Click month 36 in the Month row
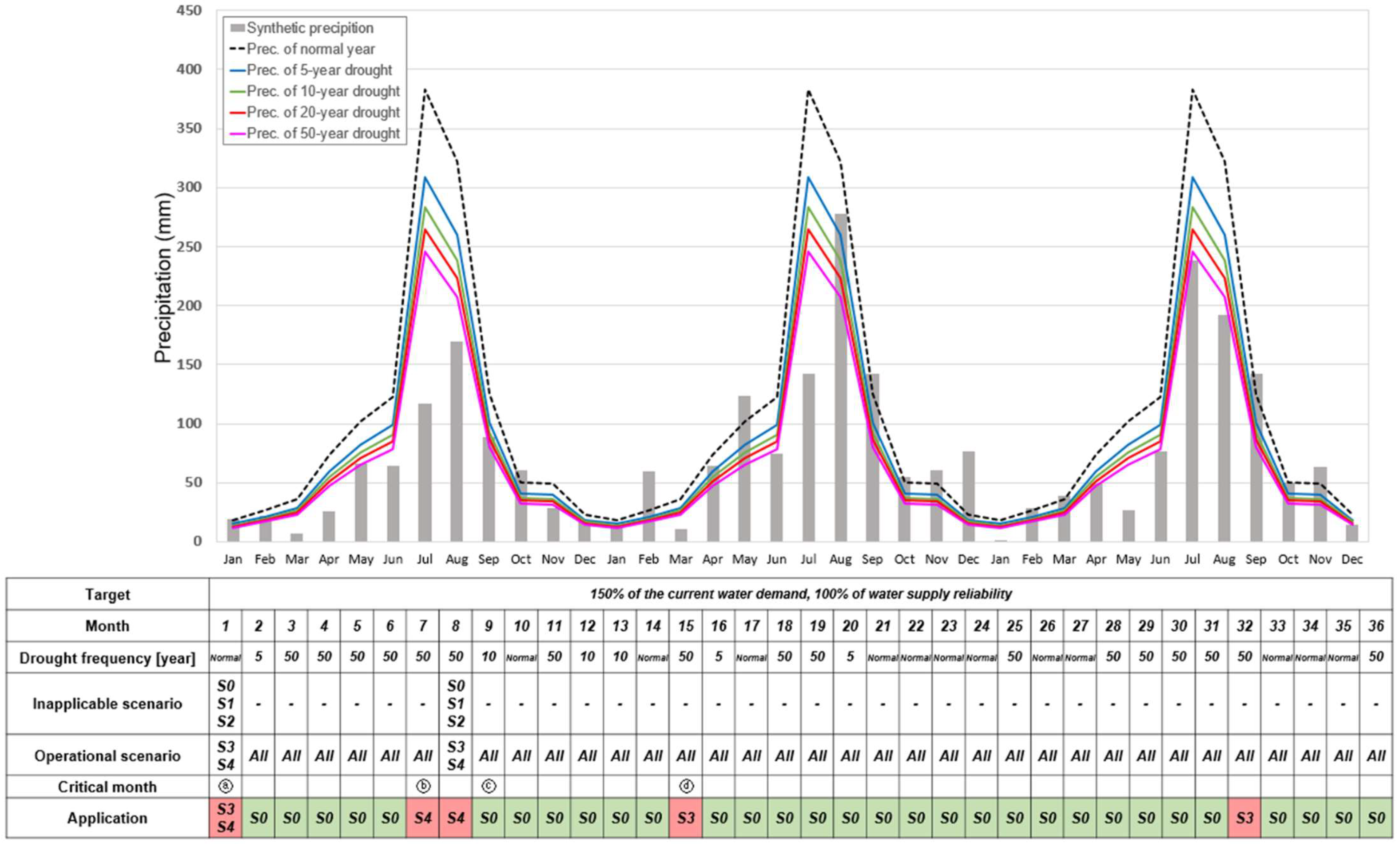The height and width of the screenshot is (844, 1400). [1376, 626]
